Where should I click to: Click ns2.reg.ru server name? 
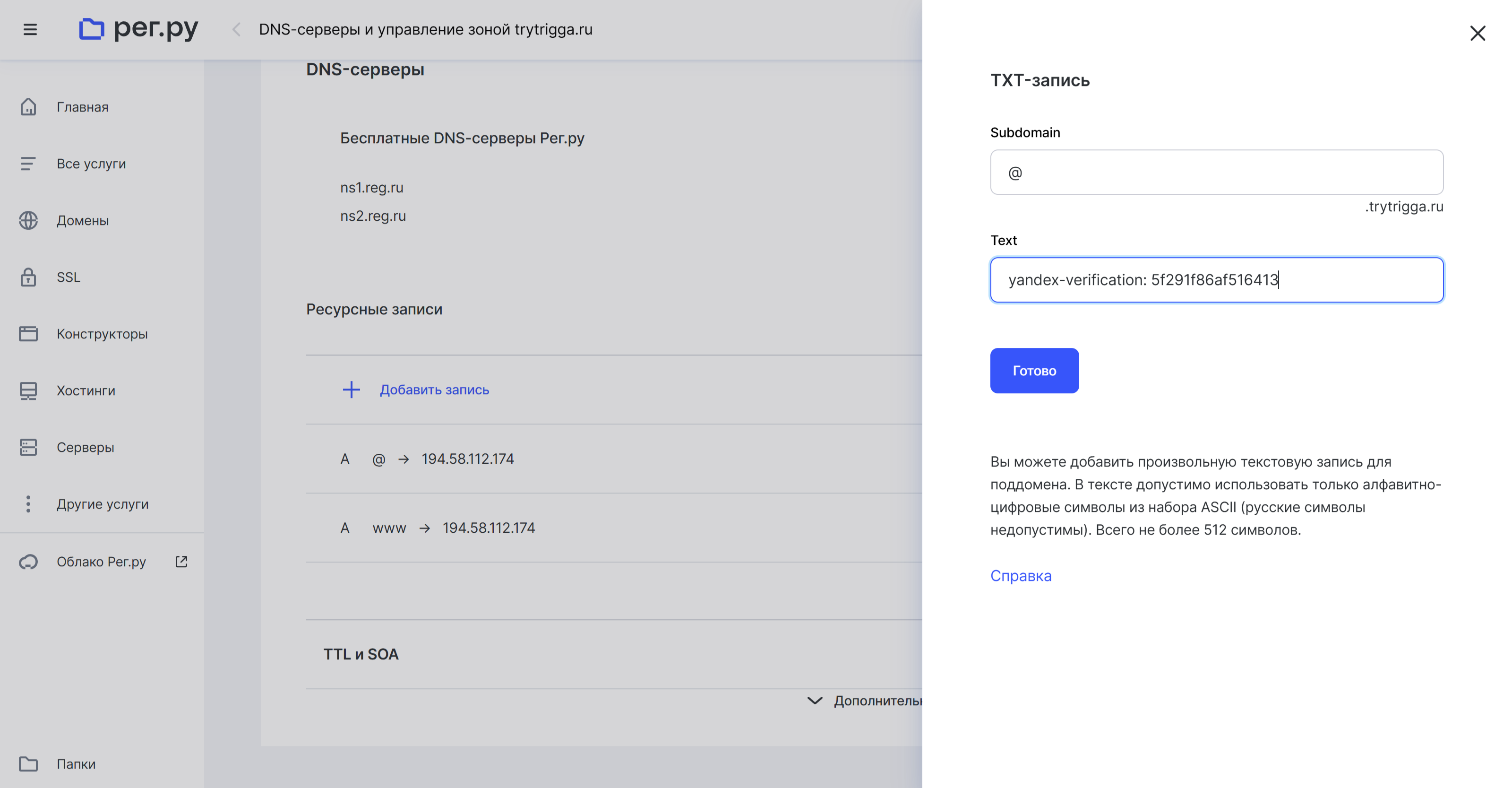(373, 216)
